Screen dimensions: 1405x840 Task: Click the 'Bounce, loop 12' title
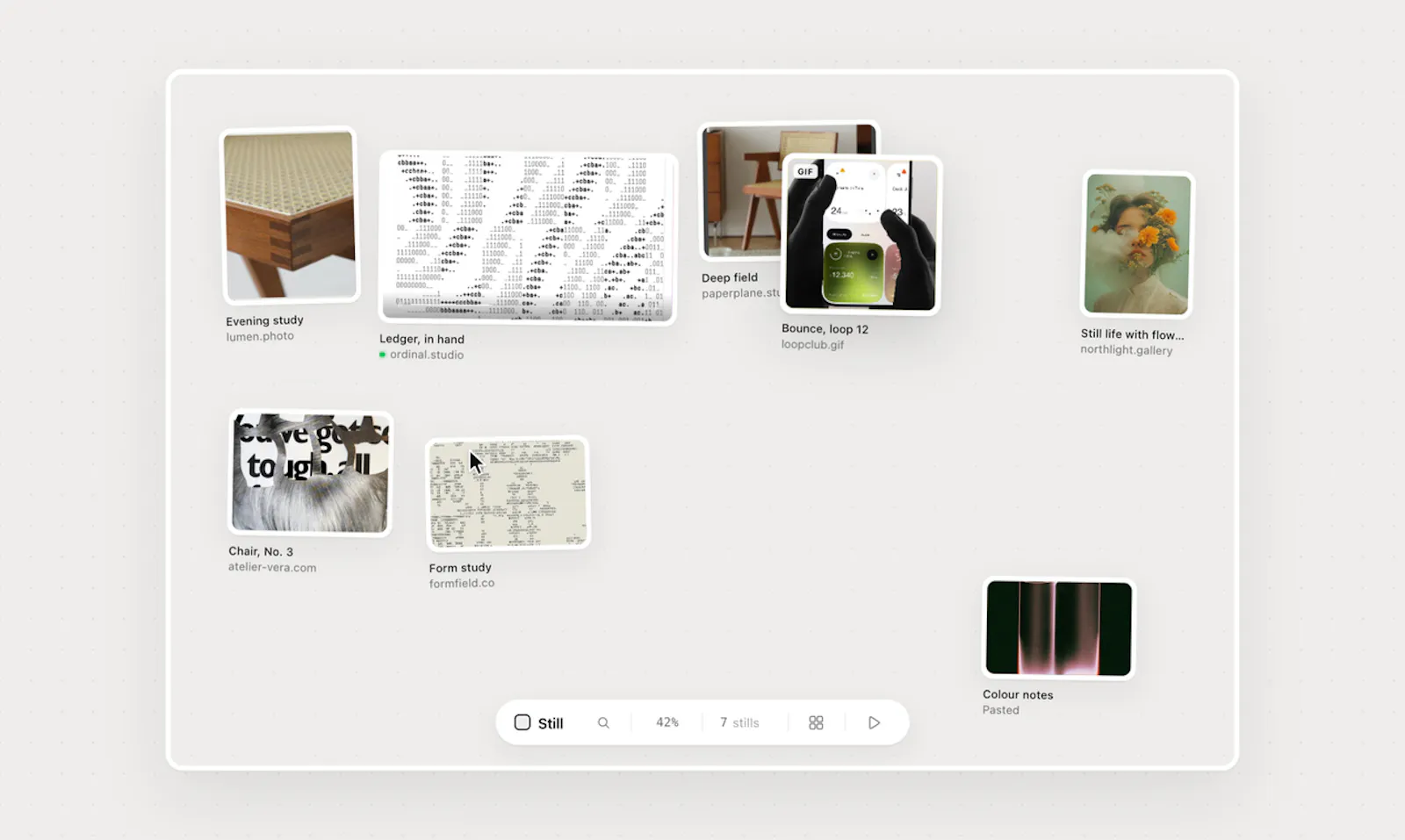coord(825,328)
